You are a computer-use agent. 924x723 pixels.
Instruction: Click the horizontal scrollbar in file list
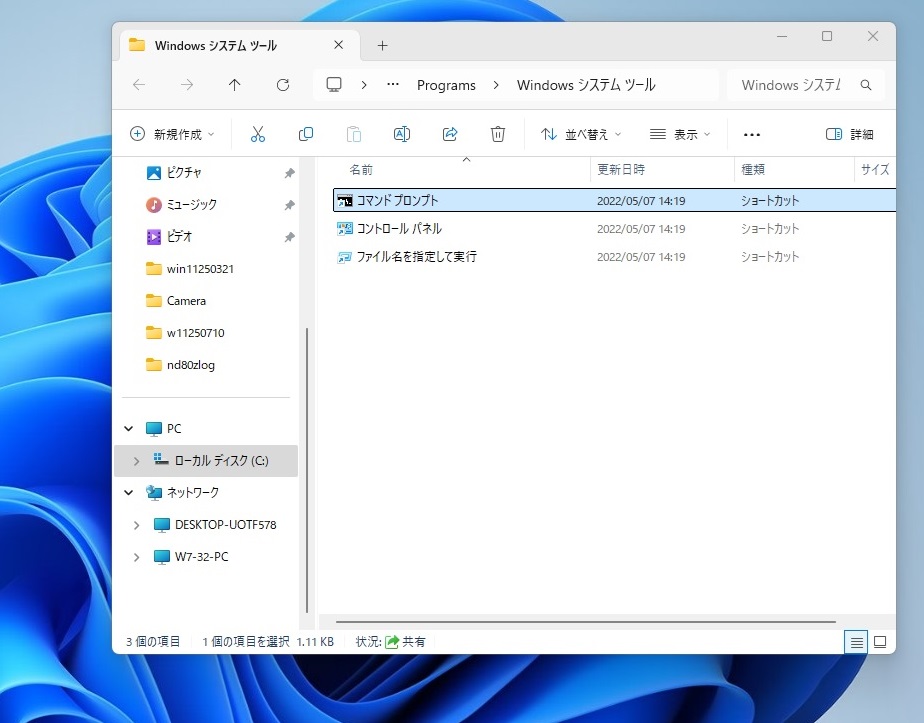(x=586, y=622)
